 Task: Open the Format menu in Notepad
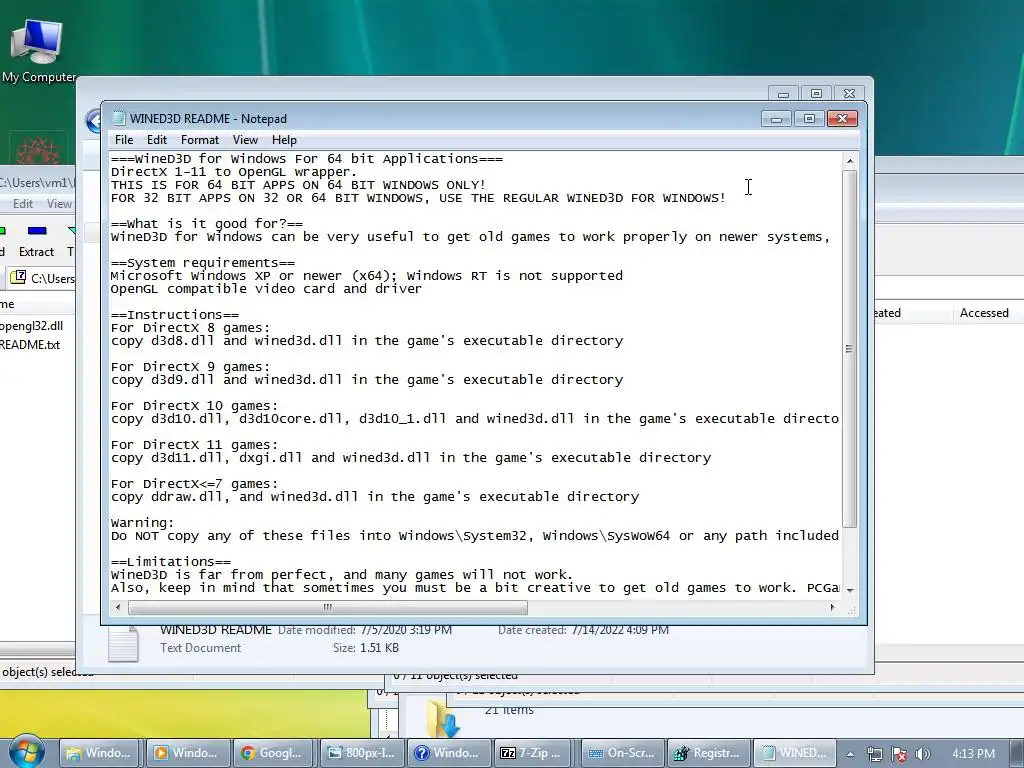coord(200,140)
